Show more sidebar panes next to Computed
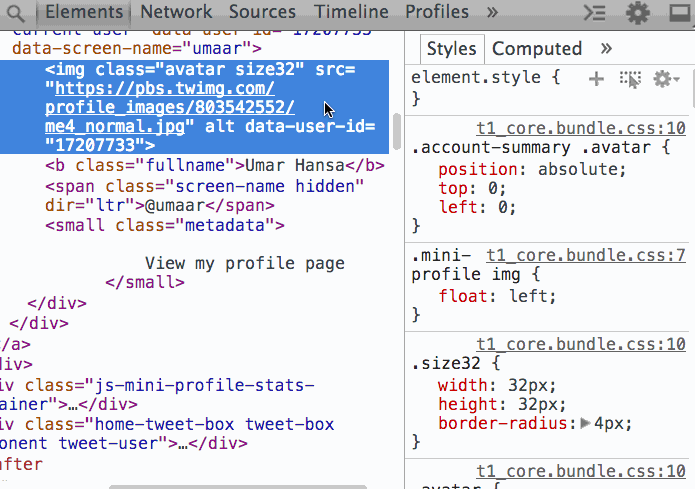 click(x=605, y=48)
